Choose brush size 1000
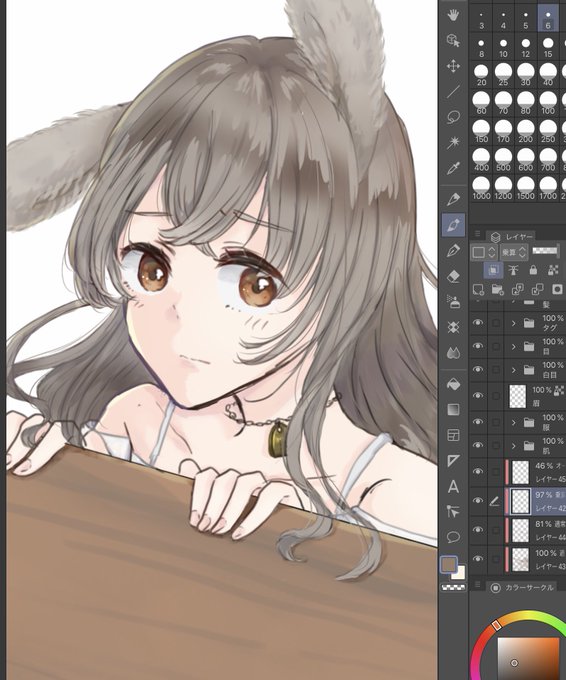 click(481, 189)
